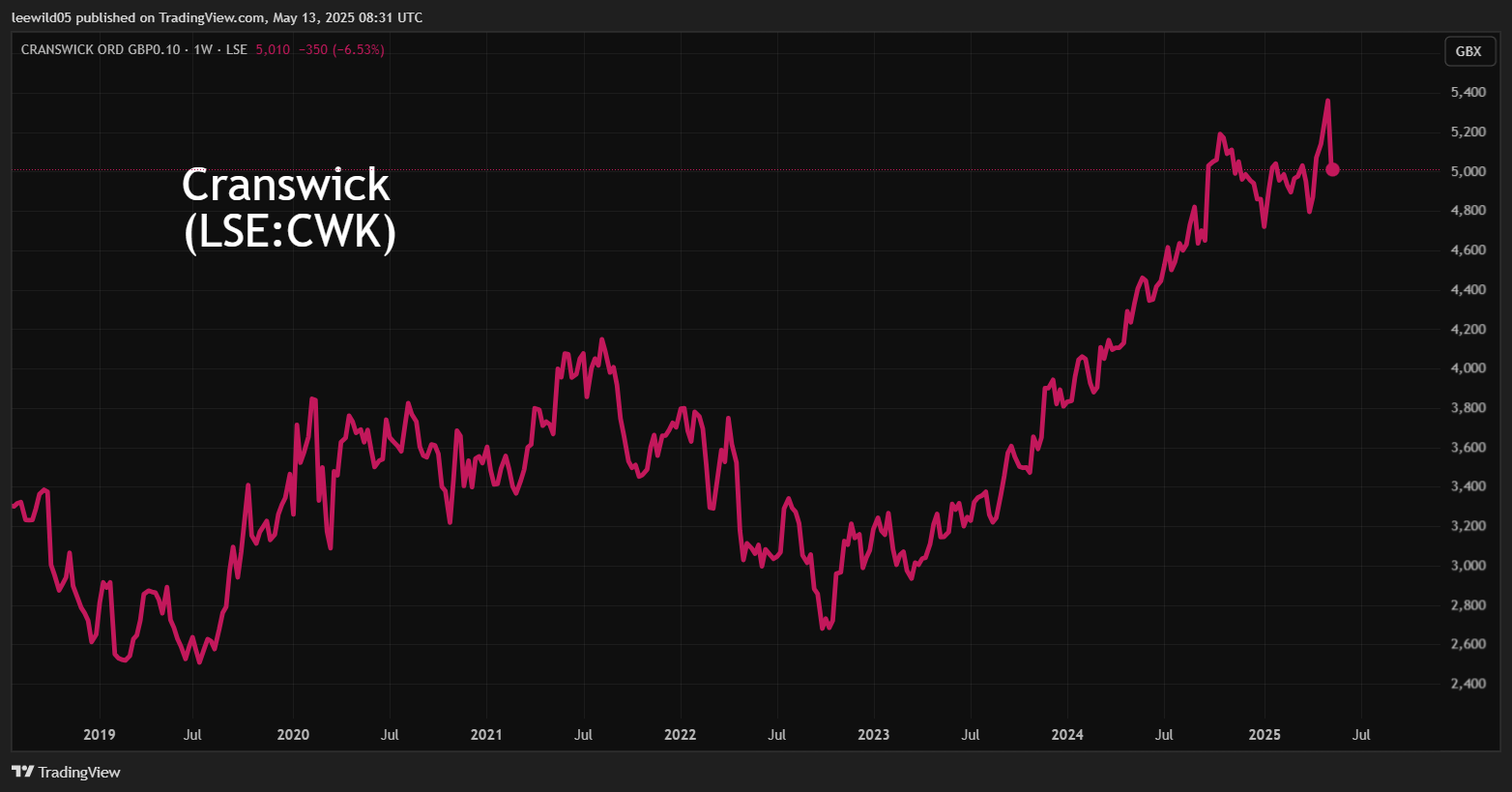This screenshot has width=1512, height=792.
Task: Click the 2,800 price axis label
Action: pyautogui.click(x=1468, y=604)
